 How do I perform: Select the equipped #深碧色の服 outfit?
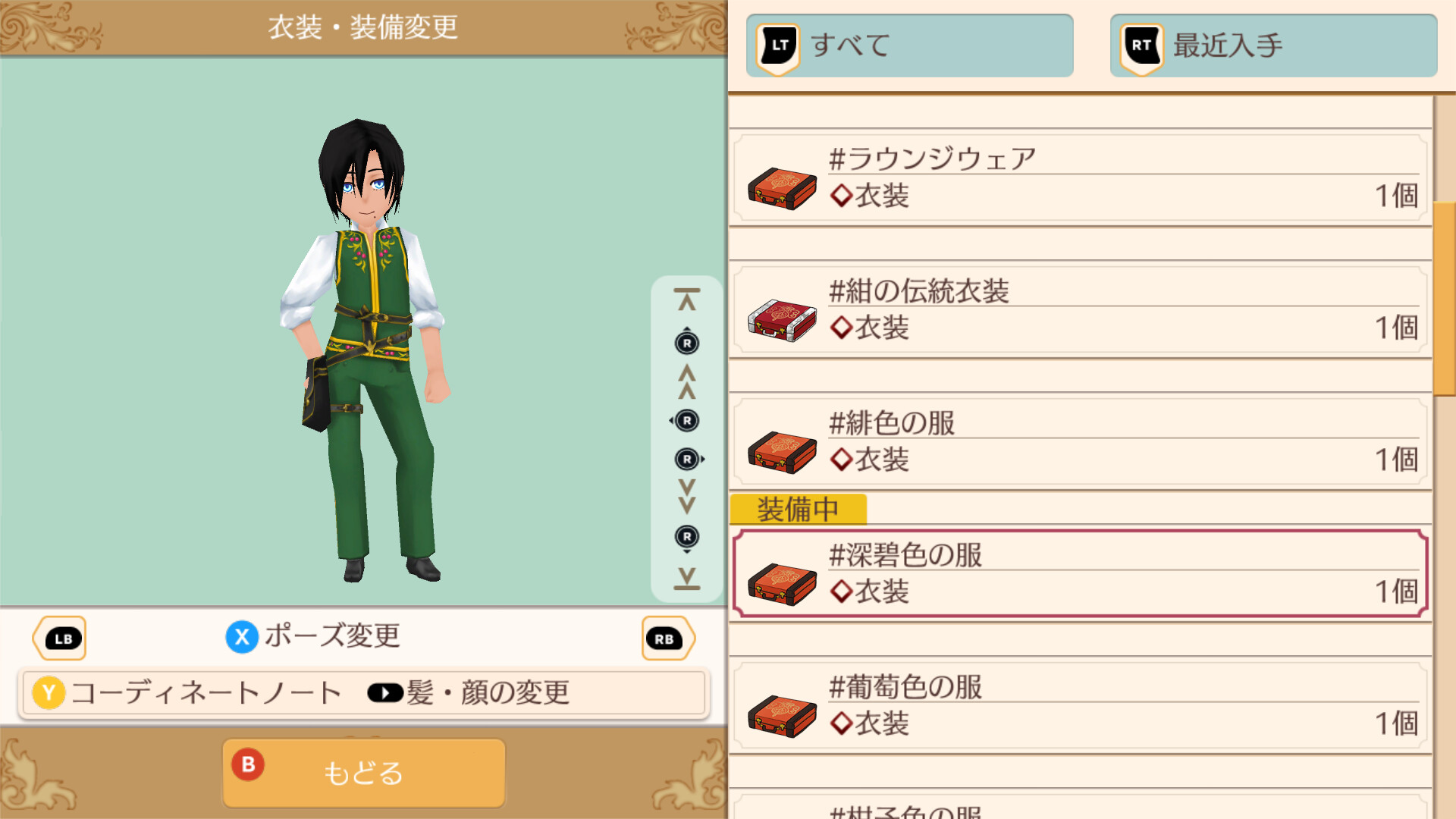[x=1080, y=574]
